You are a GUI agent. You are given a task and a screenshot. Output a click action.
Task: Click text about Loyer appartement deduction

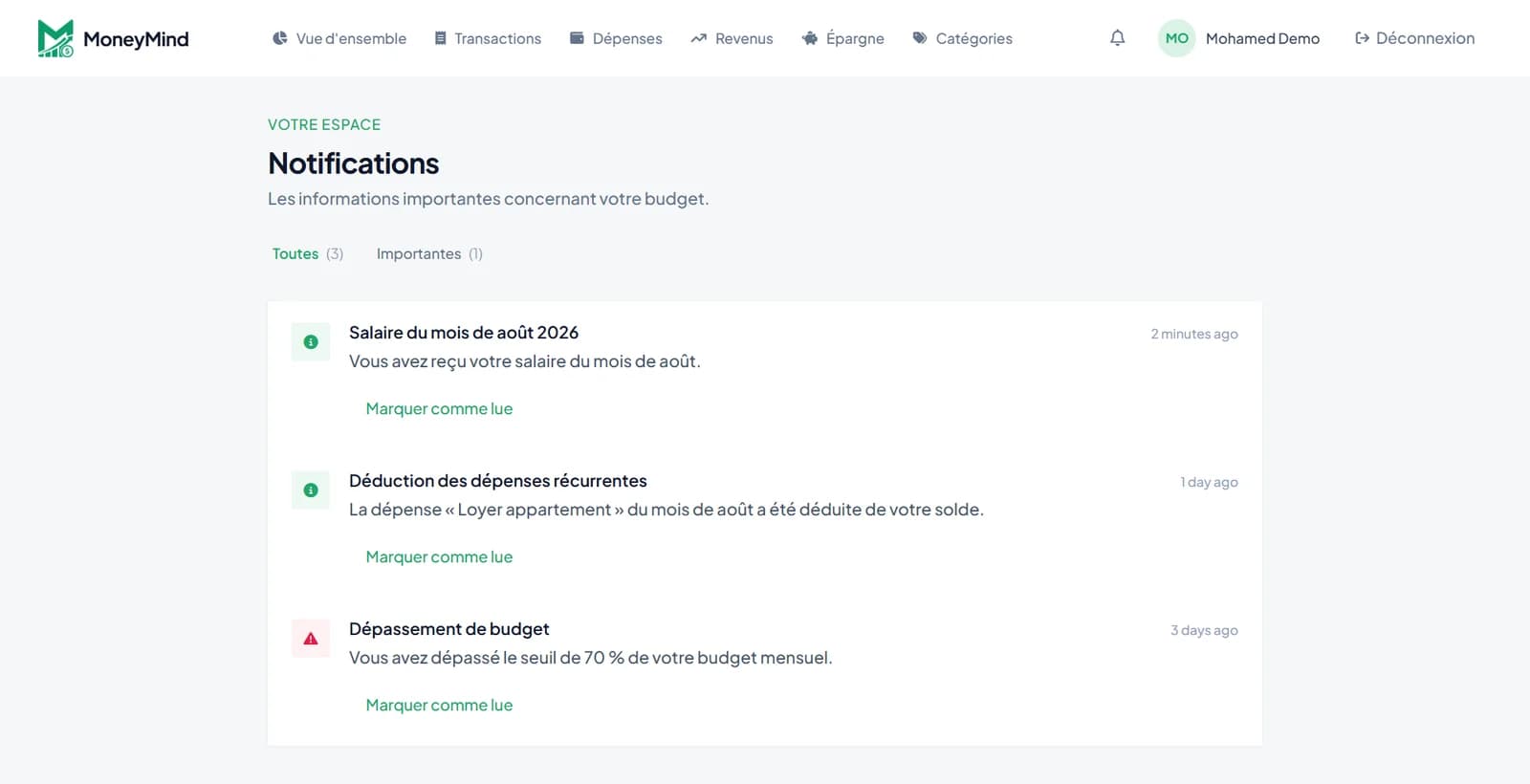[667, 510]
